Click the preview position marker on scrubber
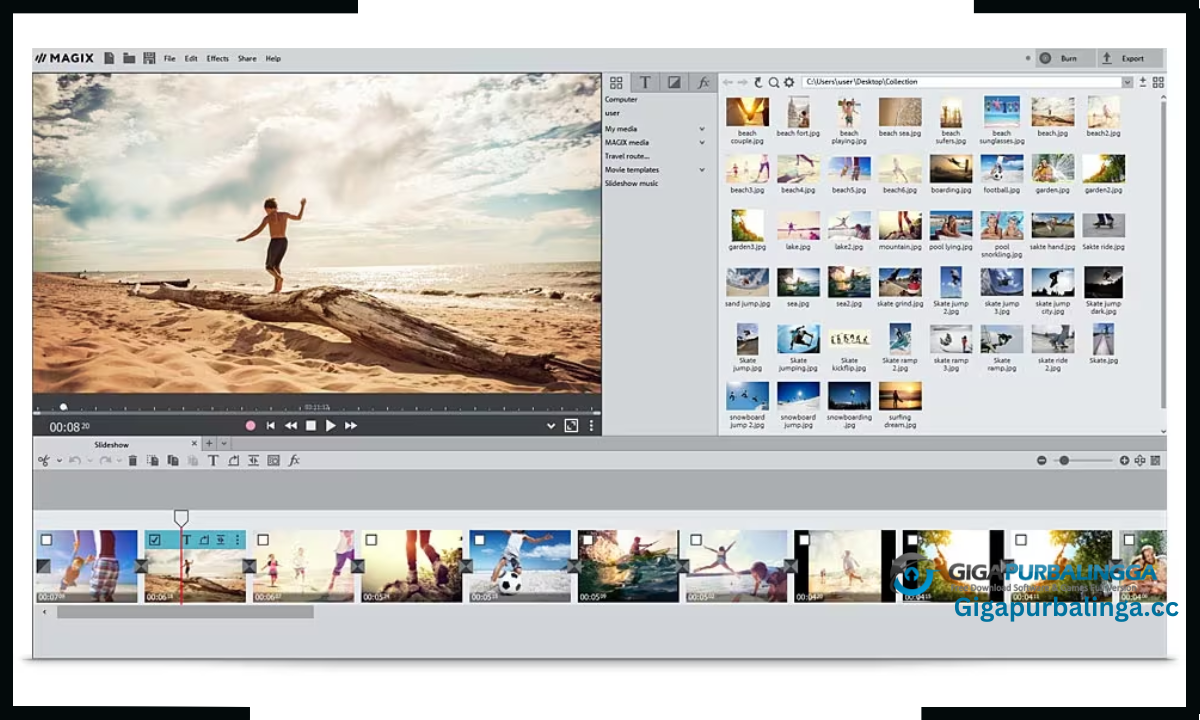 tap(63, 407)
